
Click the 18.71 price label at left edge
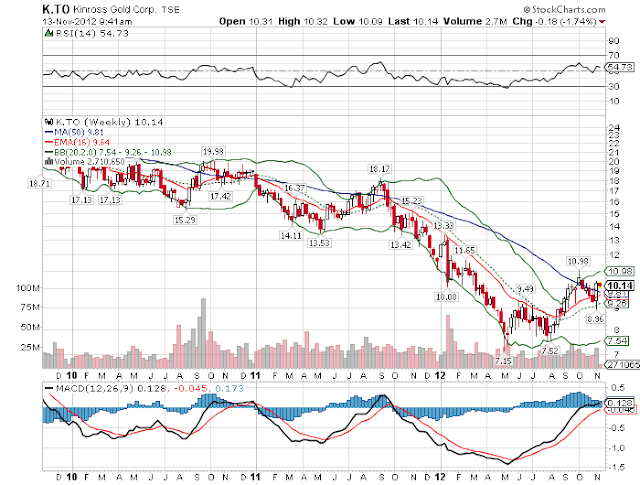pos(39,184)
